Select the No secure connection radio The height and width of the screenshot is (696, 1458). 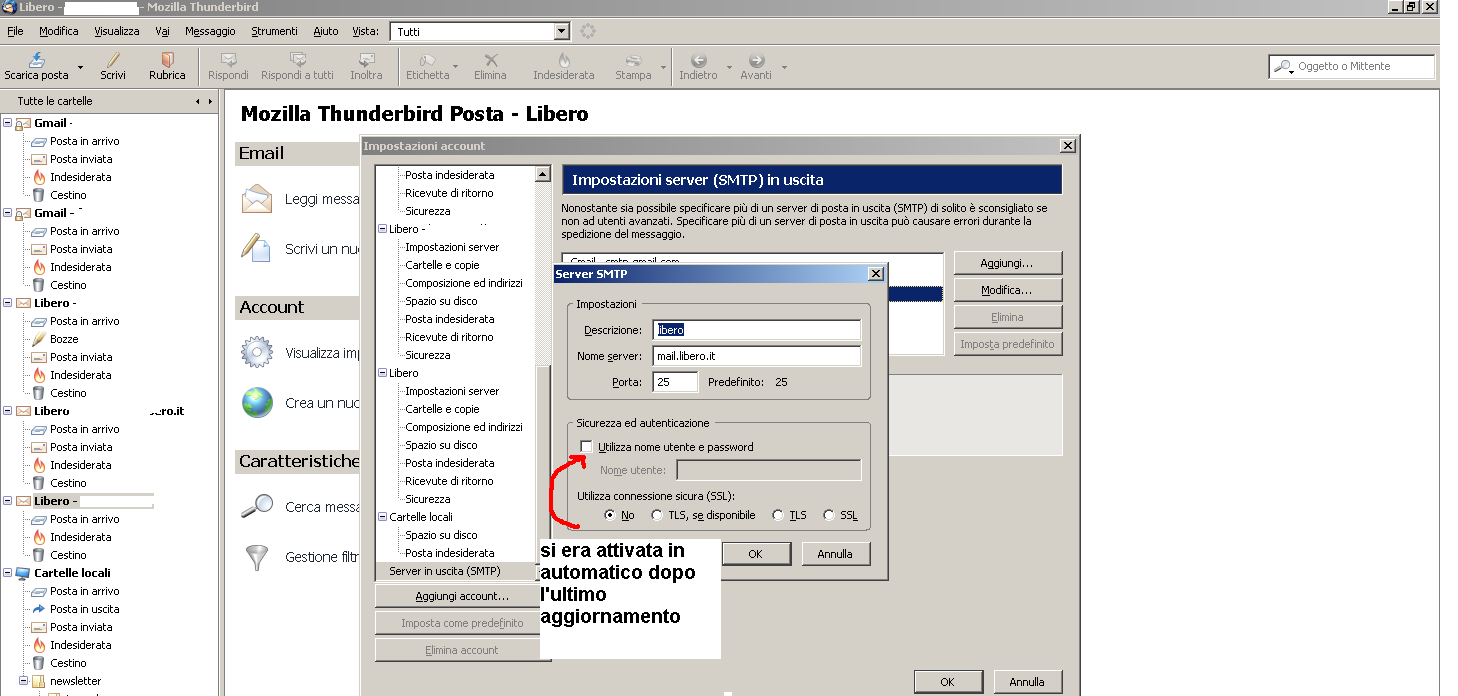tap(610, 515)
